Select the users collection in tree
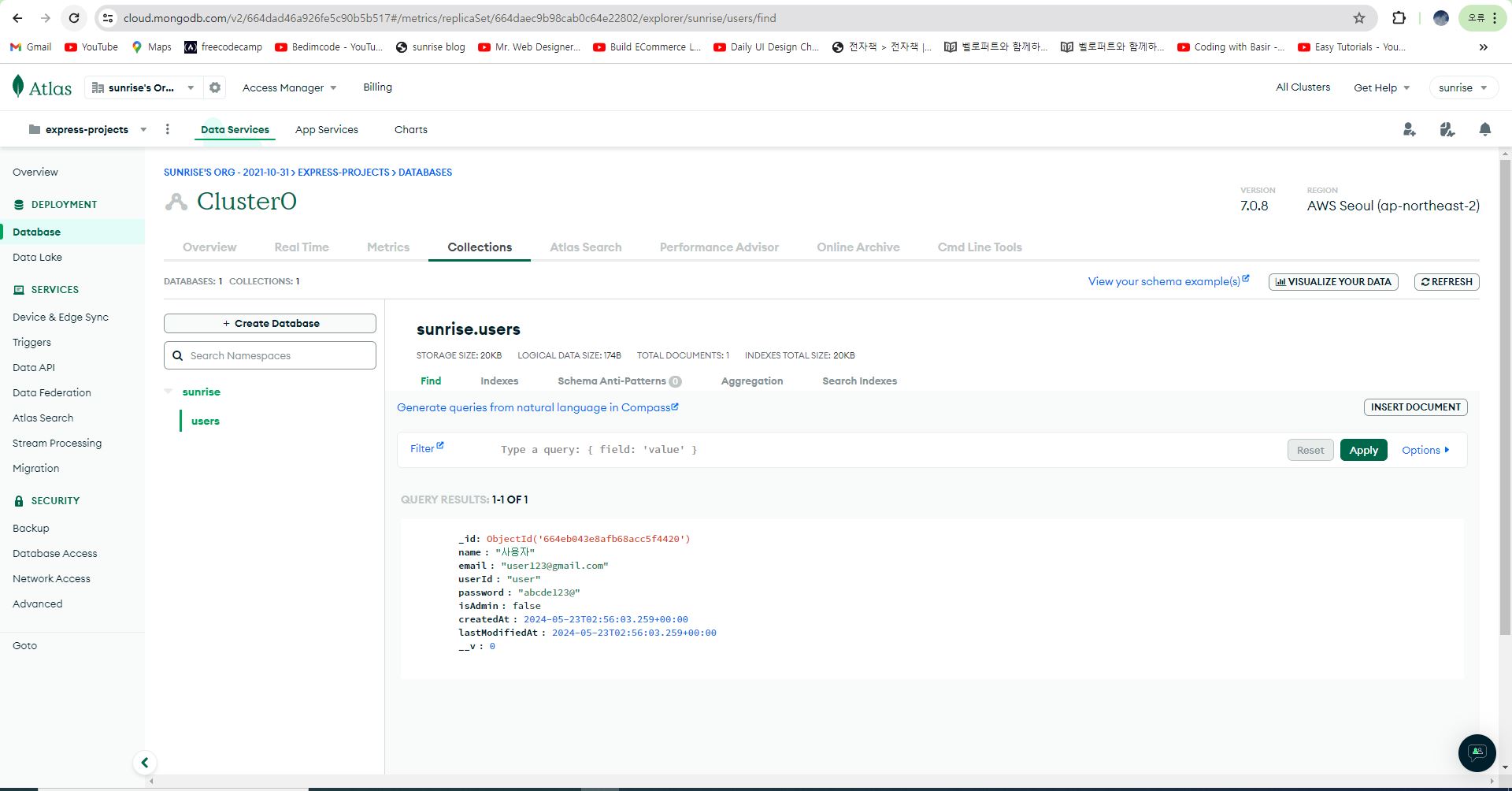Image resolution: width=1512 pixels, height=791 pixels. click(x=206, y=421)
